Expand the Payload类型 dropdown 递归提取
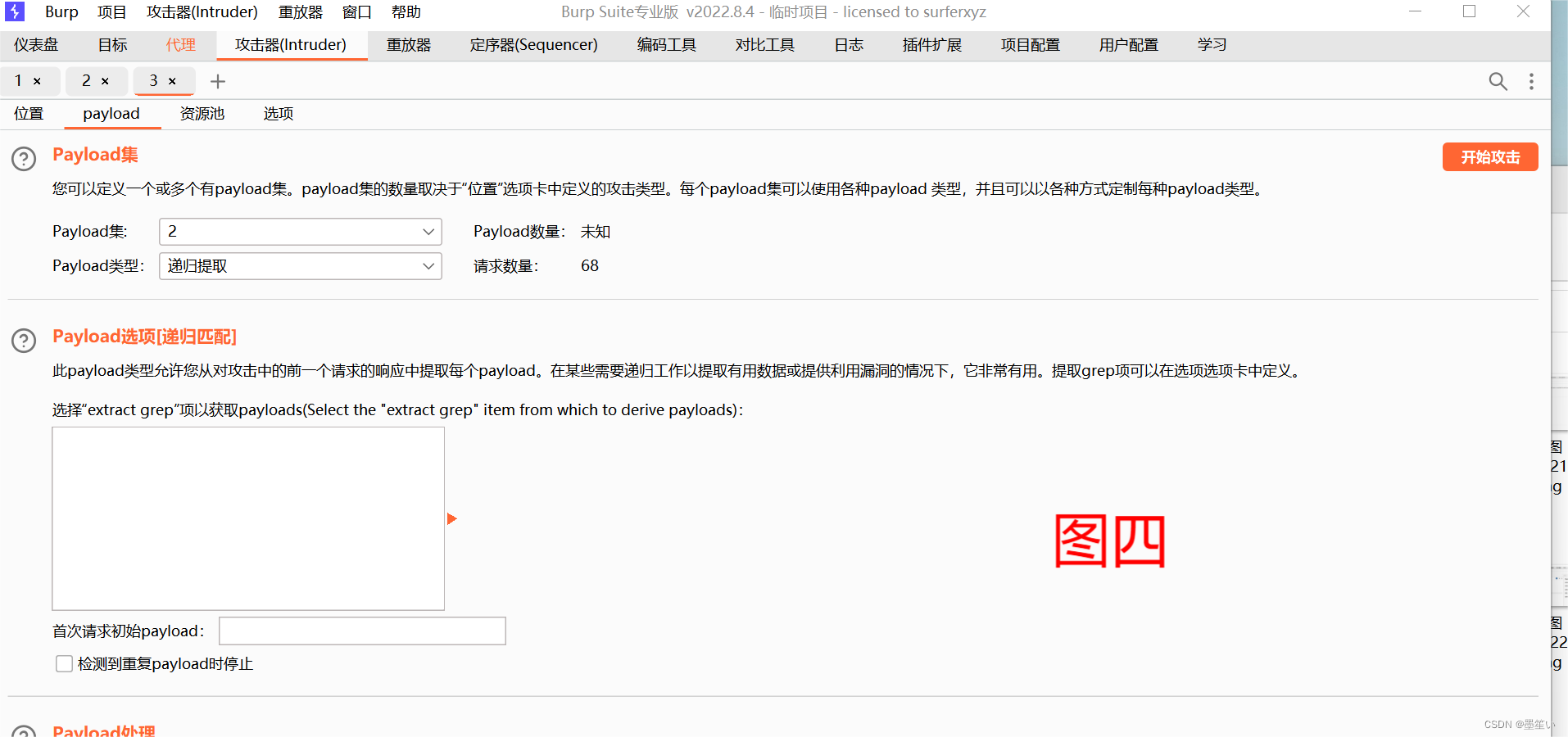The width and height of the screenshot is (1568, 737). tap(301, 266)
